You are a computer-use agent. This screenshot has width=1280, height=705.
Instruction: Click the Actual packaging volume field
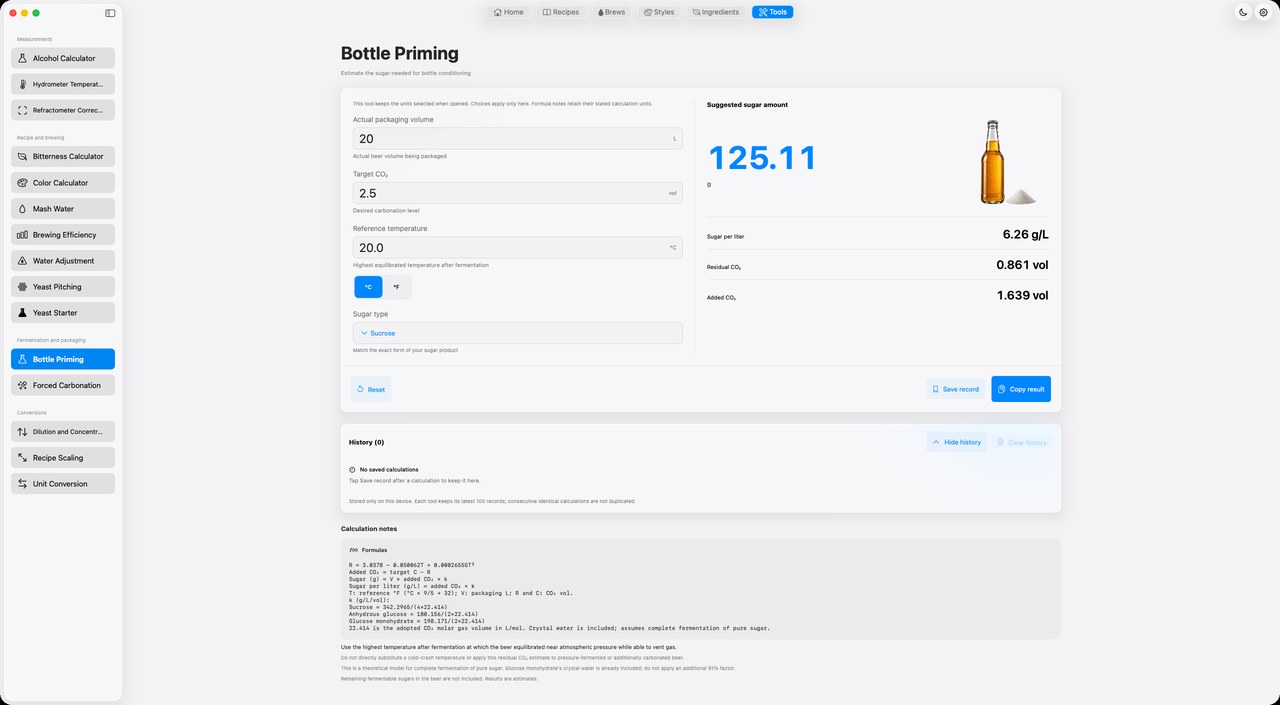[518, 139]
